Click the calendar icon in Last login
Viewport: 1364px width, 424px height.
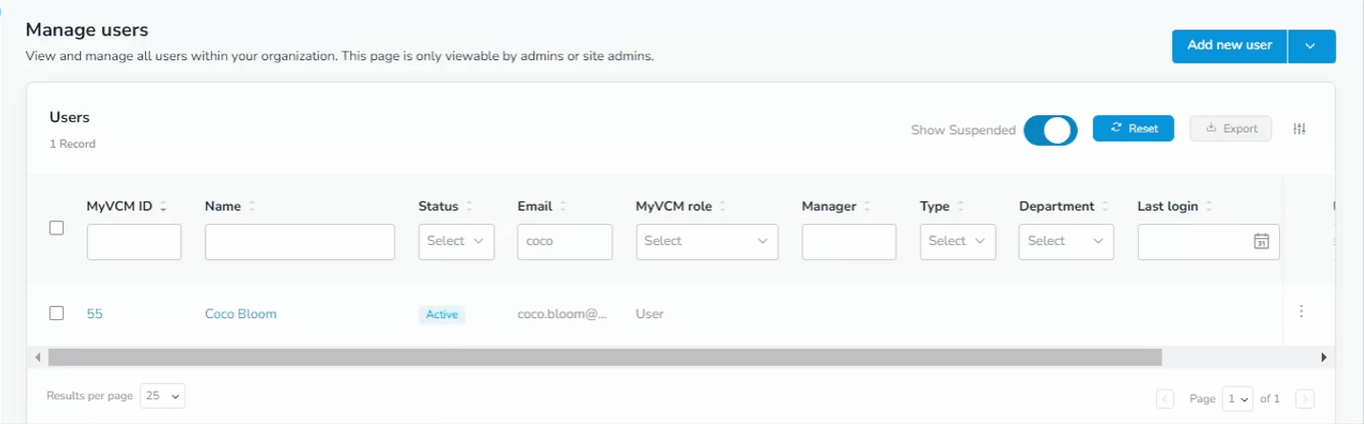pyautogui.click(x=1262, y=241)
